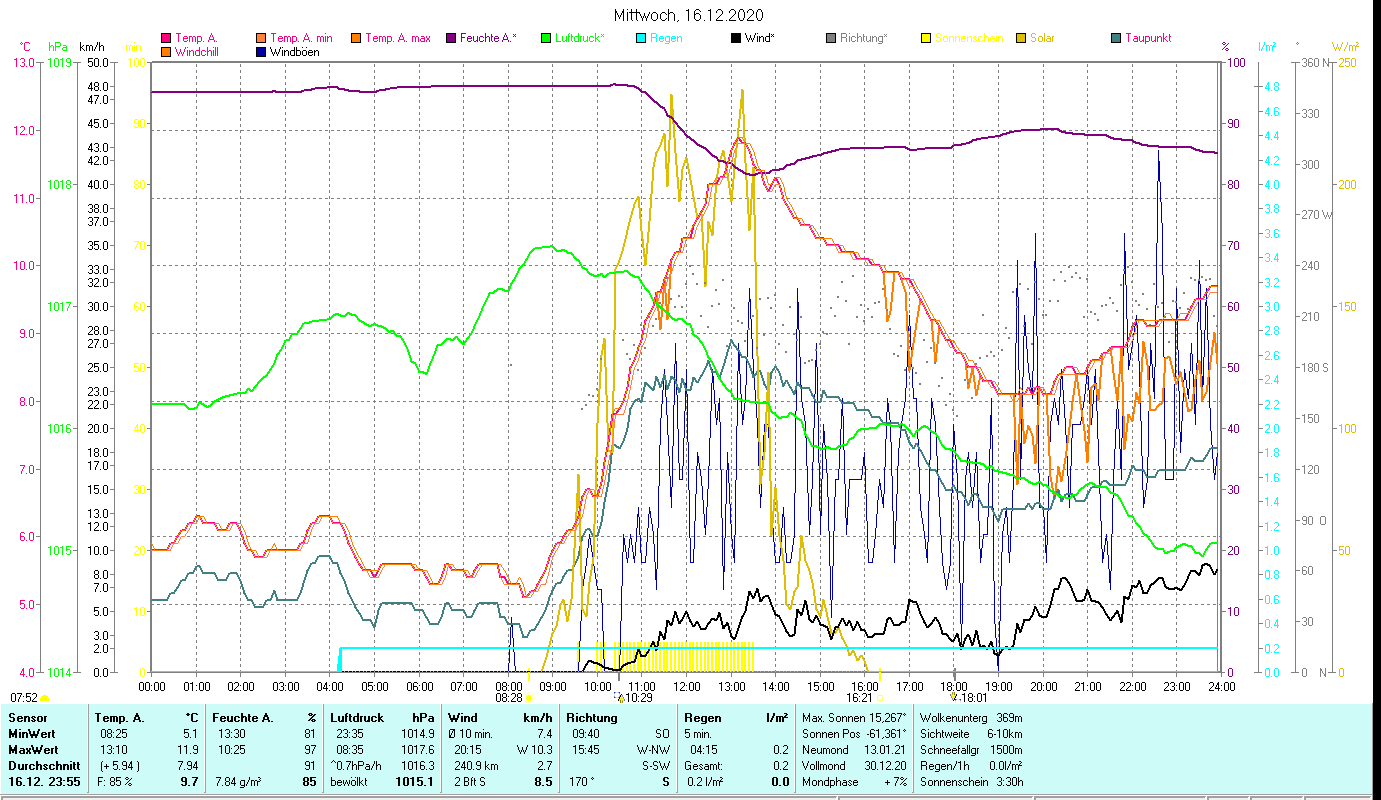Click the Windchill legend label

197,52
